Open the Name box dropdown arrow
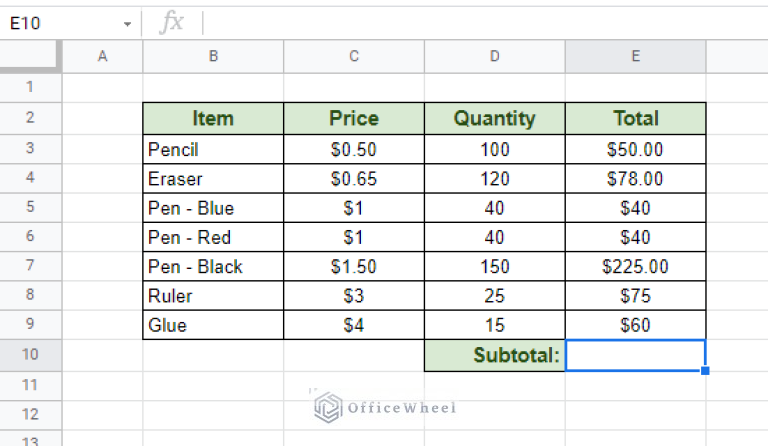768x446 pixels. pos(127,24)
